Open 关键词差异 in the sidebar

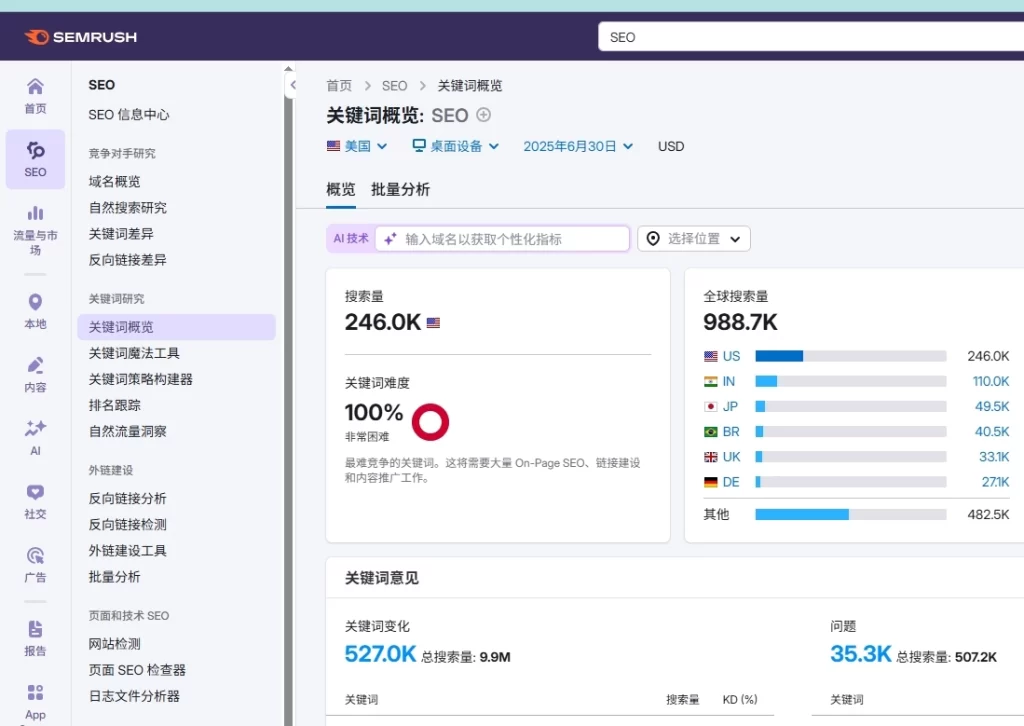[121, 234]
